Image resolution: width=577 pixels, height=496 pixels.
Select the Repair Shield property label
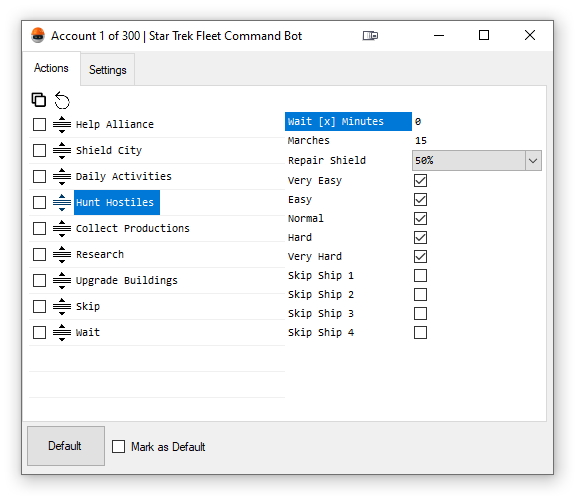point(327,160)
